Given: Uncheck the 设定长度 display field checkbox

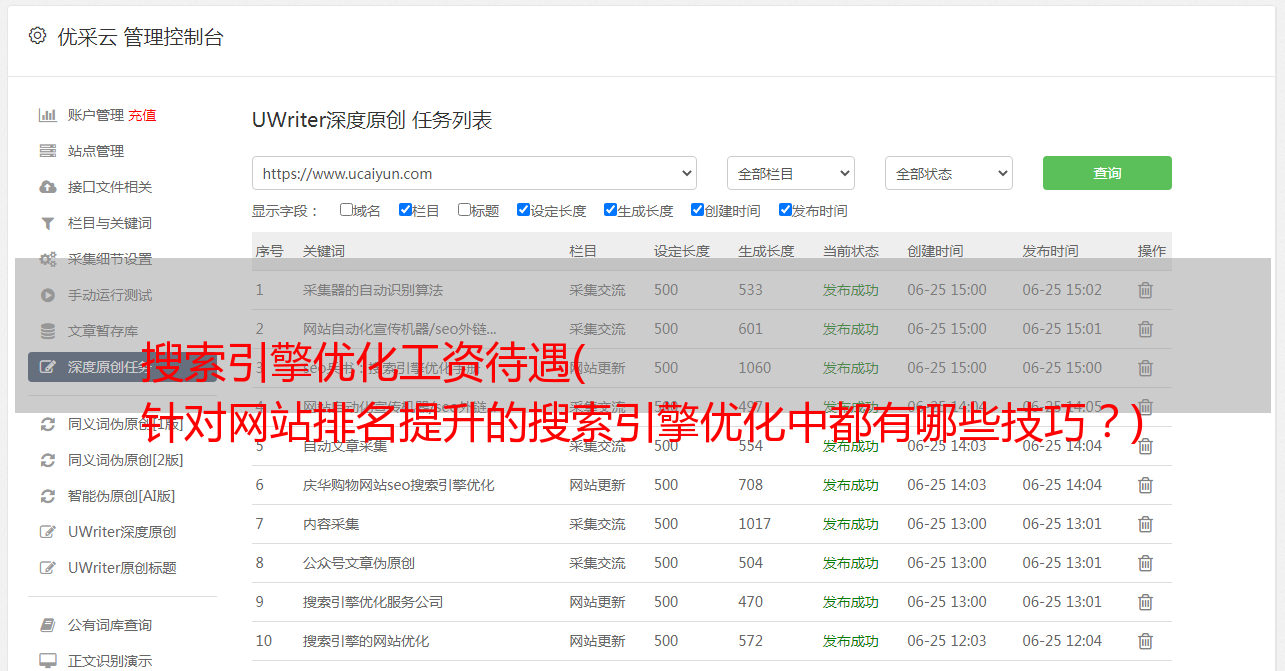Looking at the screenshot, I should 523,210.
